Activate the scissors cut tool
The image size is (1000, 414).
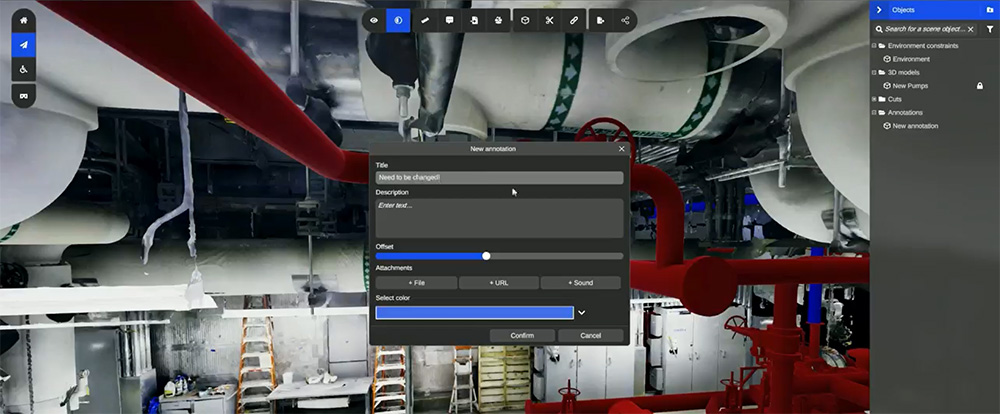point(549,20)
